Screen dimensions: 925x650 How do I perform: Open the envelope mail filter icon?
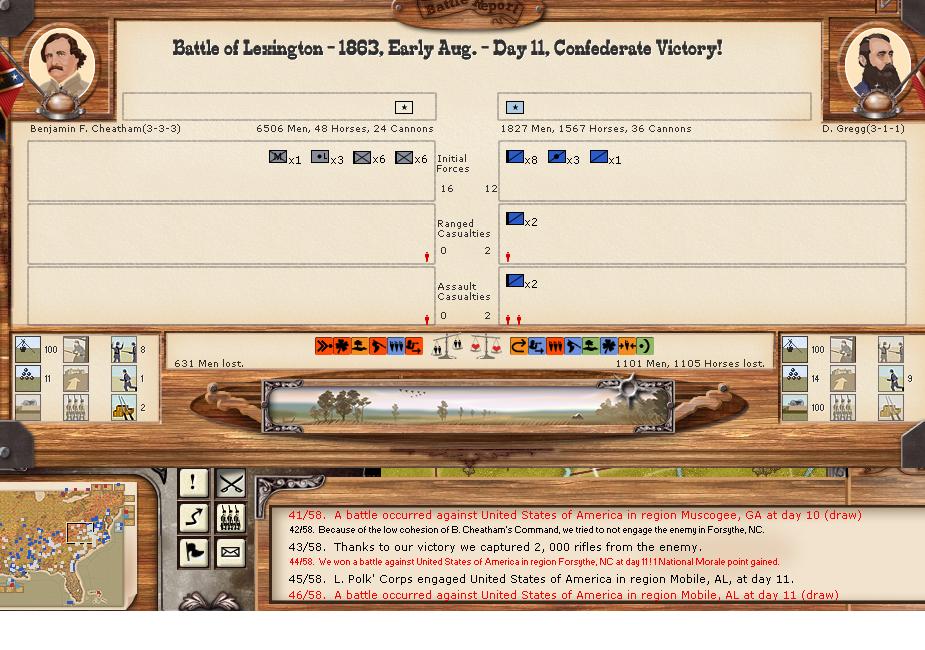[231, 551]
